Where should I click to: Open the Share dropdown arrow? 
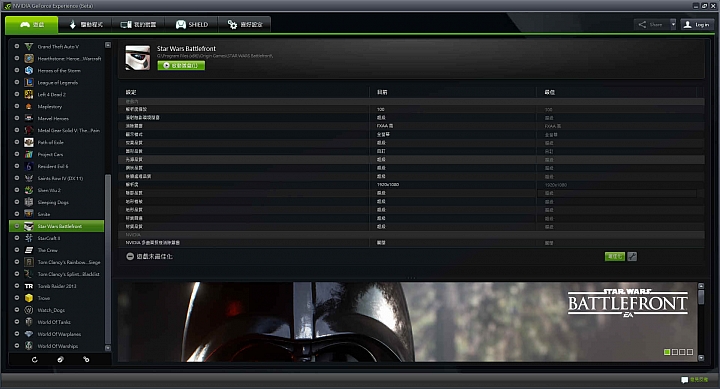click(673, 24)
